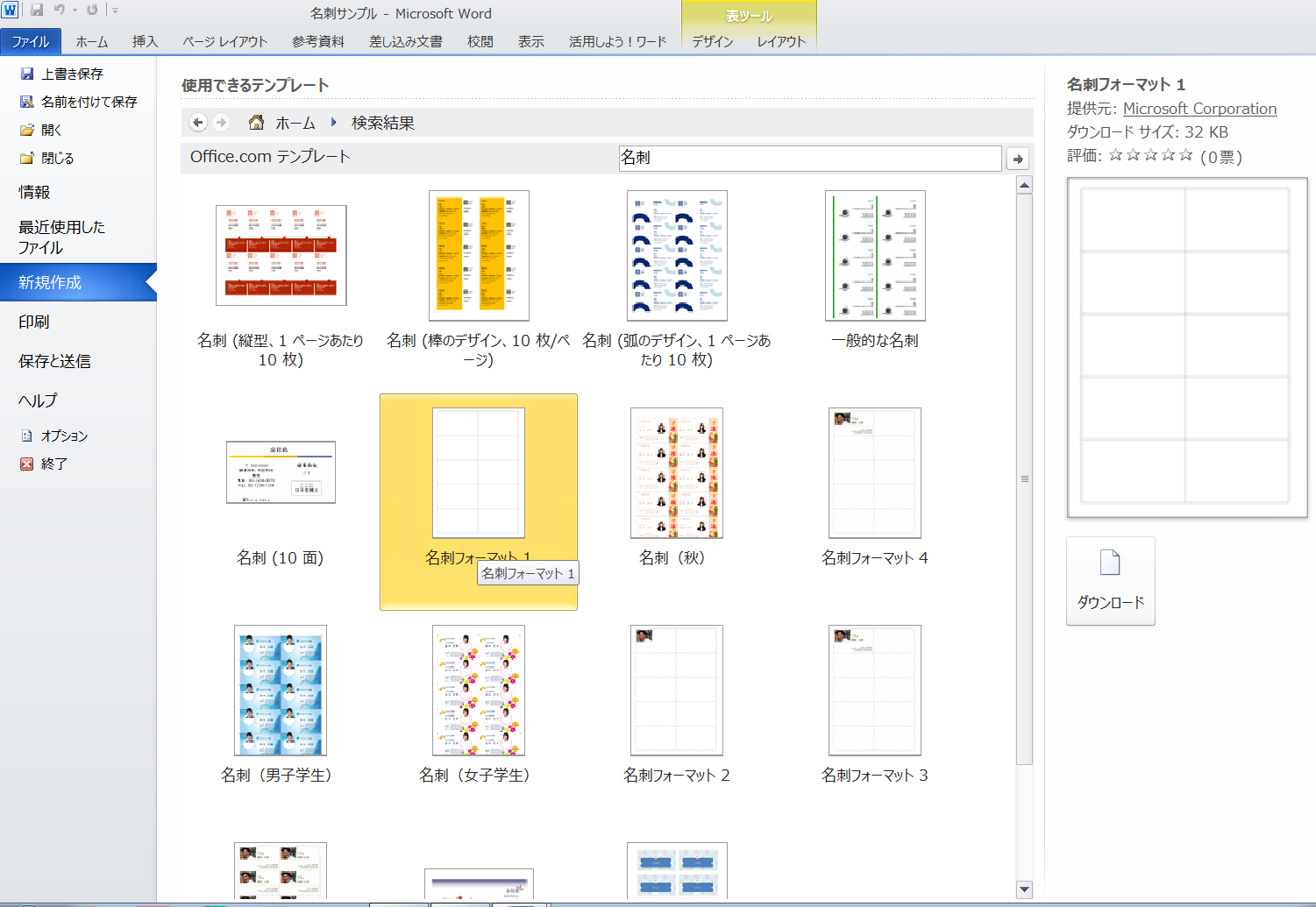Screen dimensions: 1316x907
Task: Click the home house icon in breadcrumb
Action: tap(256, 123)
